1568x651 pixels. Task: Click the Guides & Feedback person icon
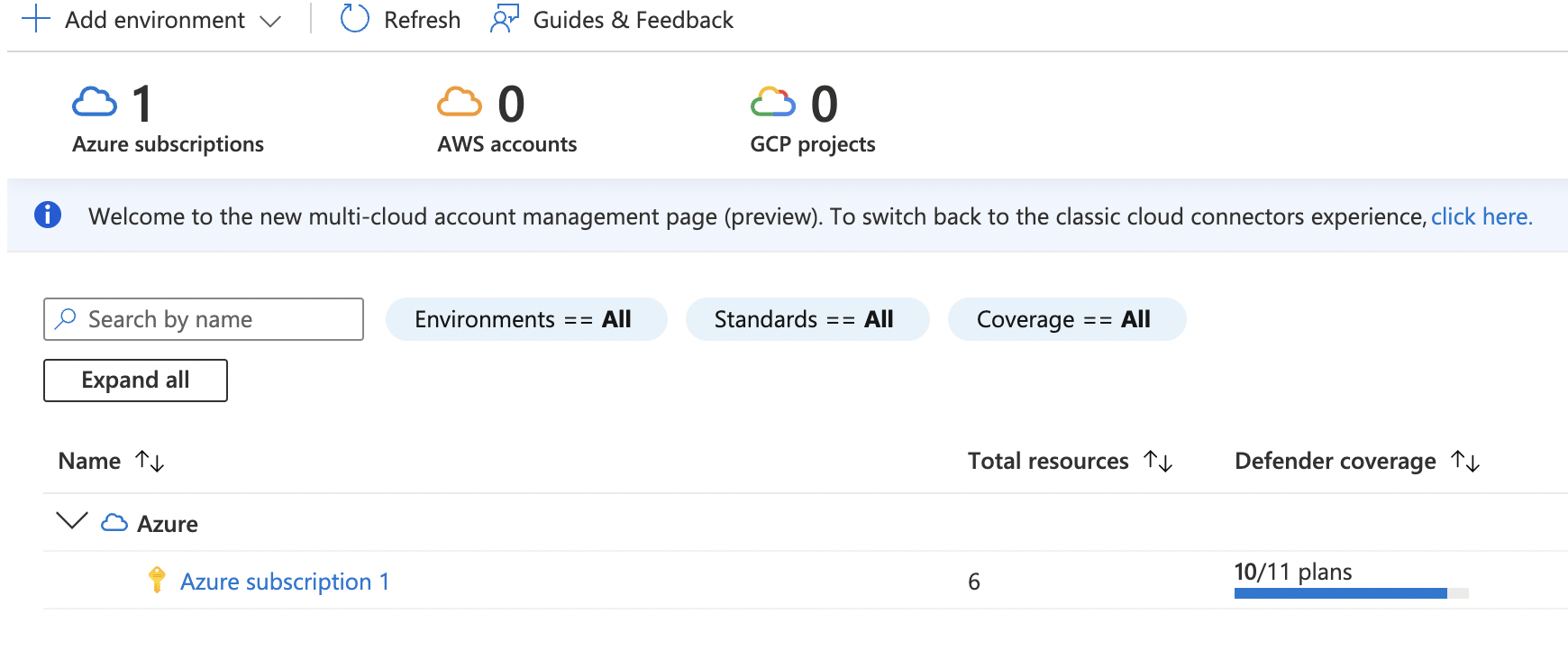pos(505,19)
